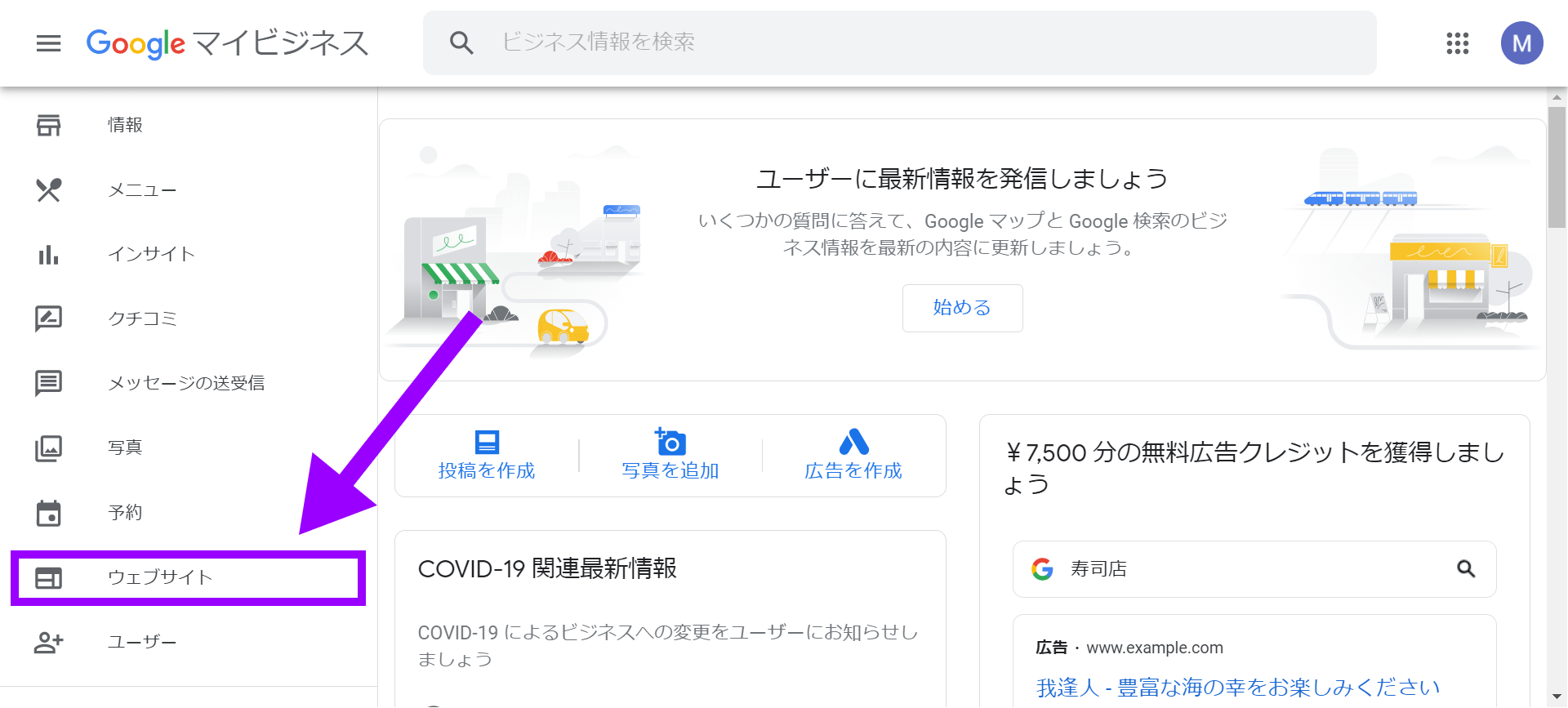Open the M account avatar
Screen dimensions: 1568x708
click(1521, 43)
